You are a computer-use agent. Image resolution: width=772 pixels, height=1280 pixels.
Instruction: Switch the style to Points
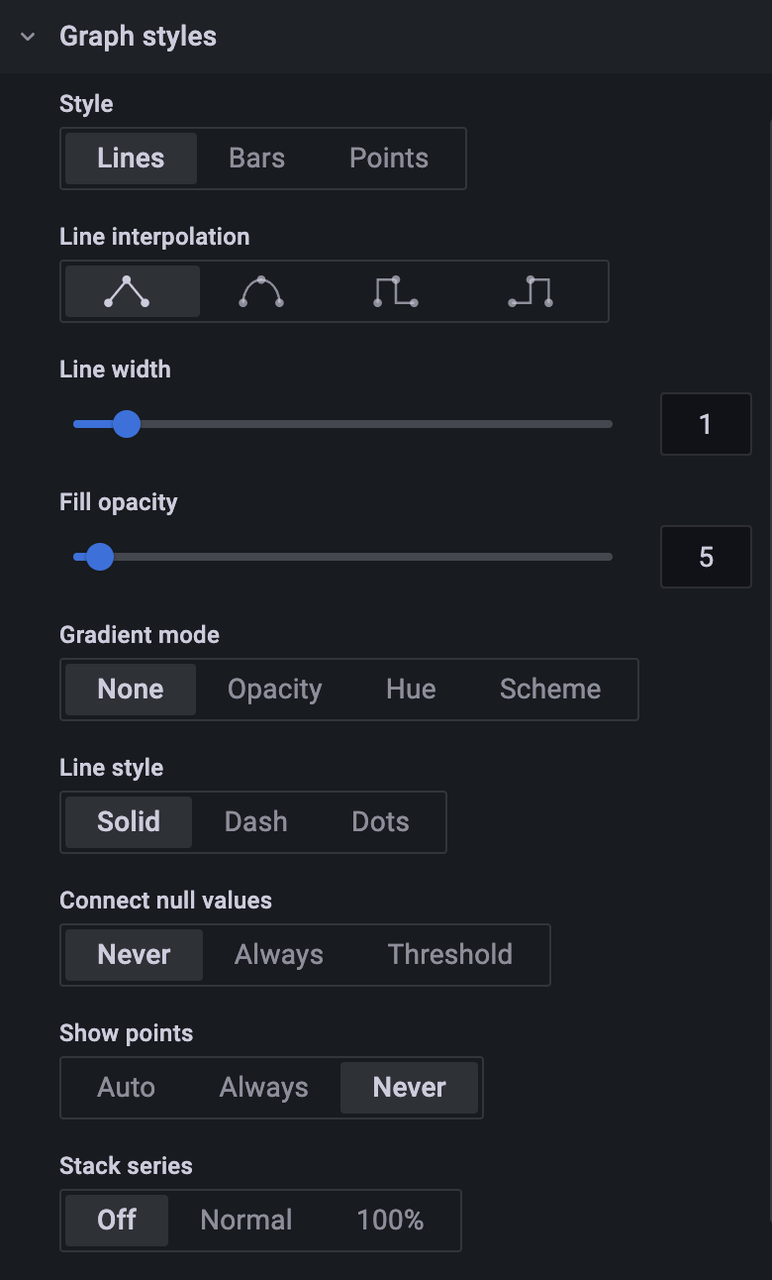tap(388, 158)
